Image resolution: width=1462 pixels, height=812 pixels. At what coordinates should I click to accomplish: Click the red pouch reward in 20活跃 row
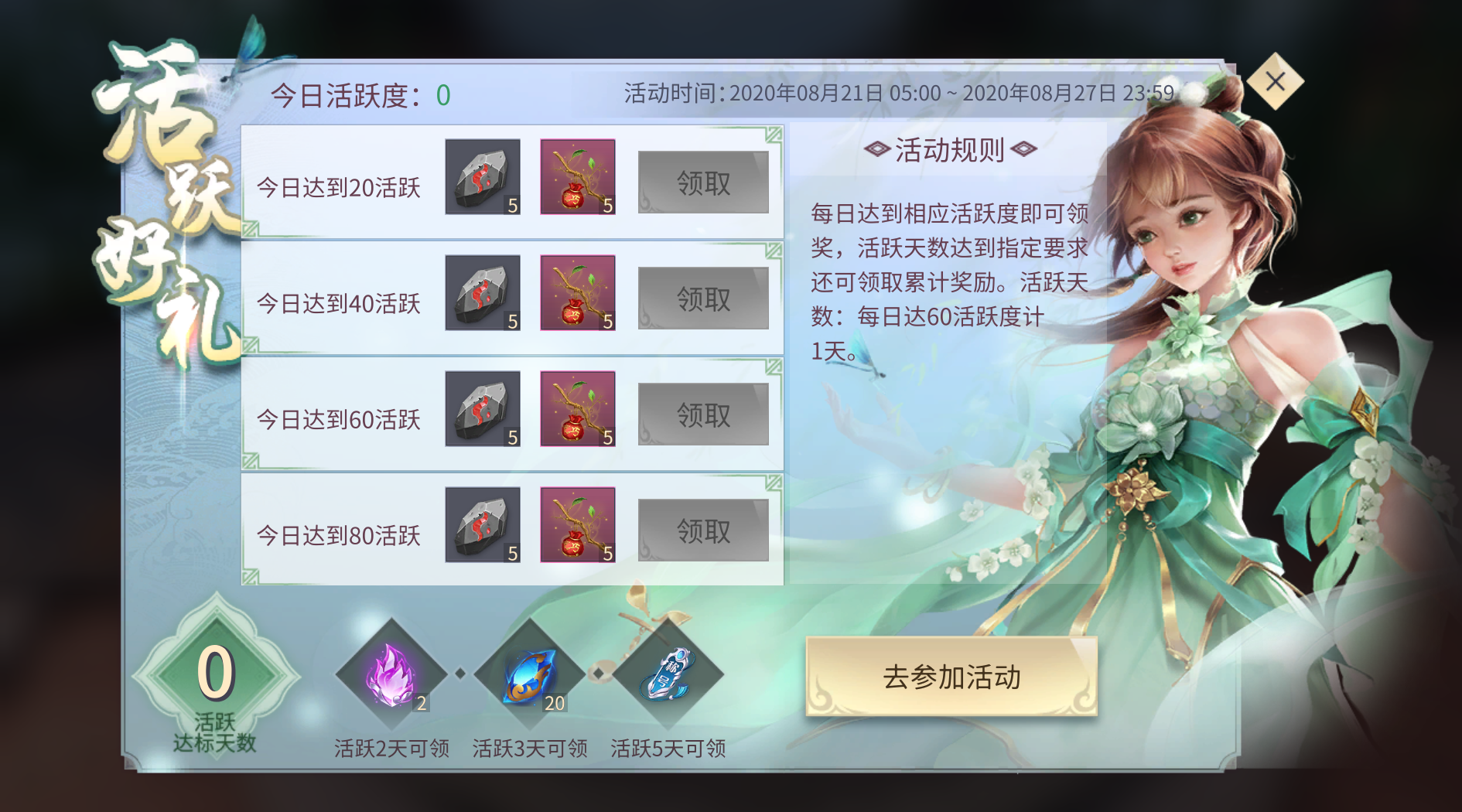pos(578,177)
